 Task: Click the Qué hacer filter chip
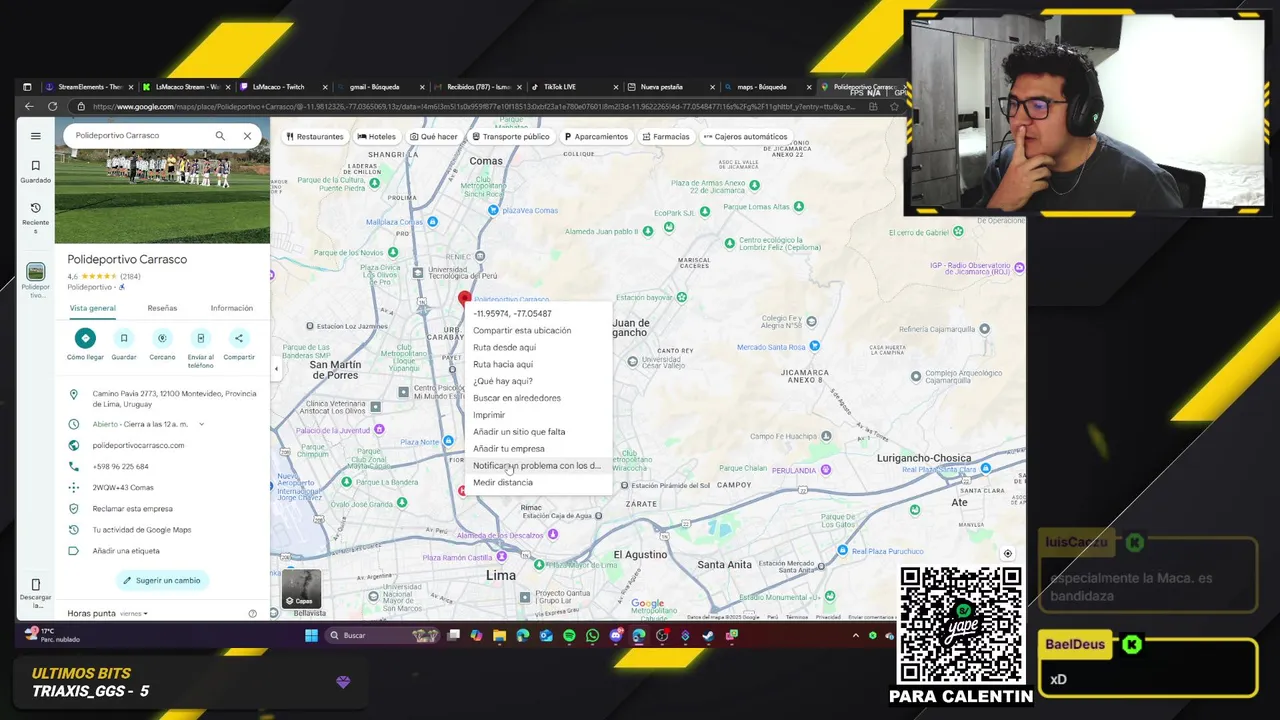pyautogui.click(x=434, y=137)
